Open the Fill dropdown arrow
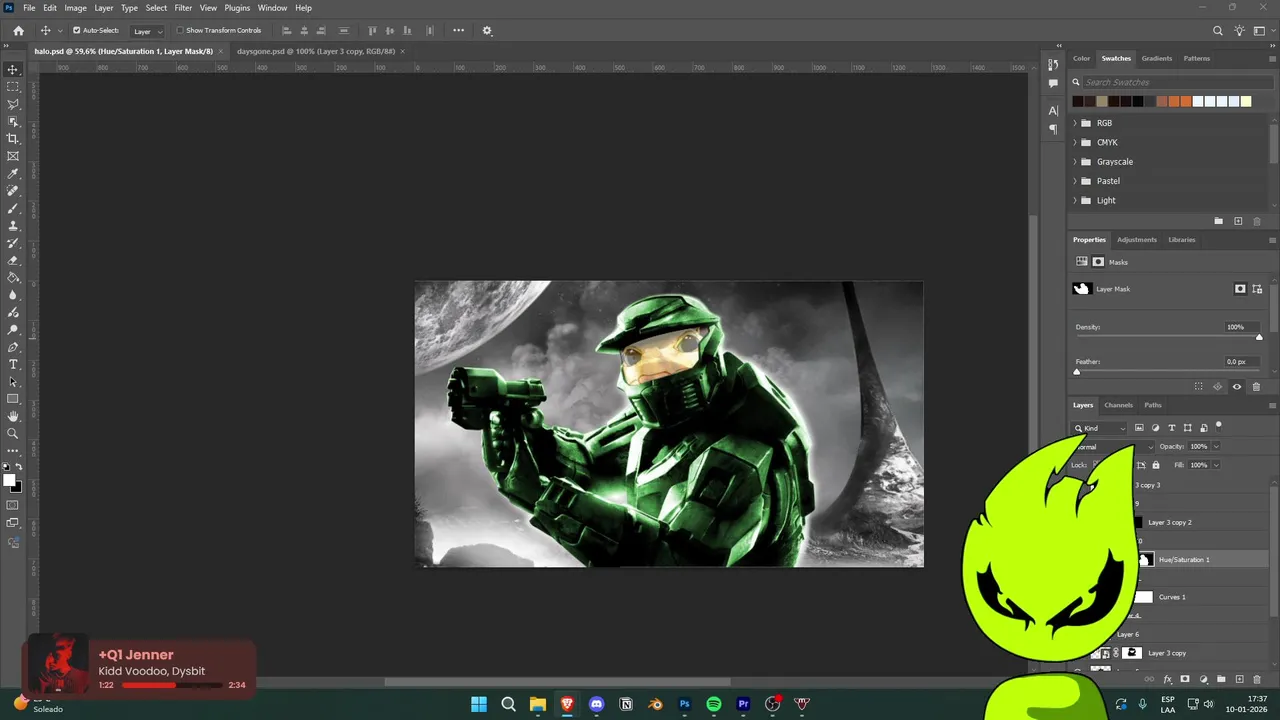1280x720 pixels. [x=1216, y=465]
